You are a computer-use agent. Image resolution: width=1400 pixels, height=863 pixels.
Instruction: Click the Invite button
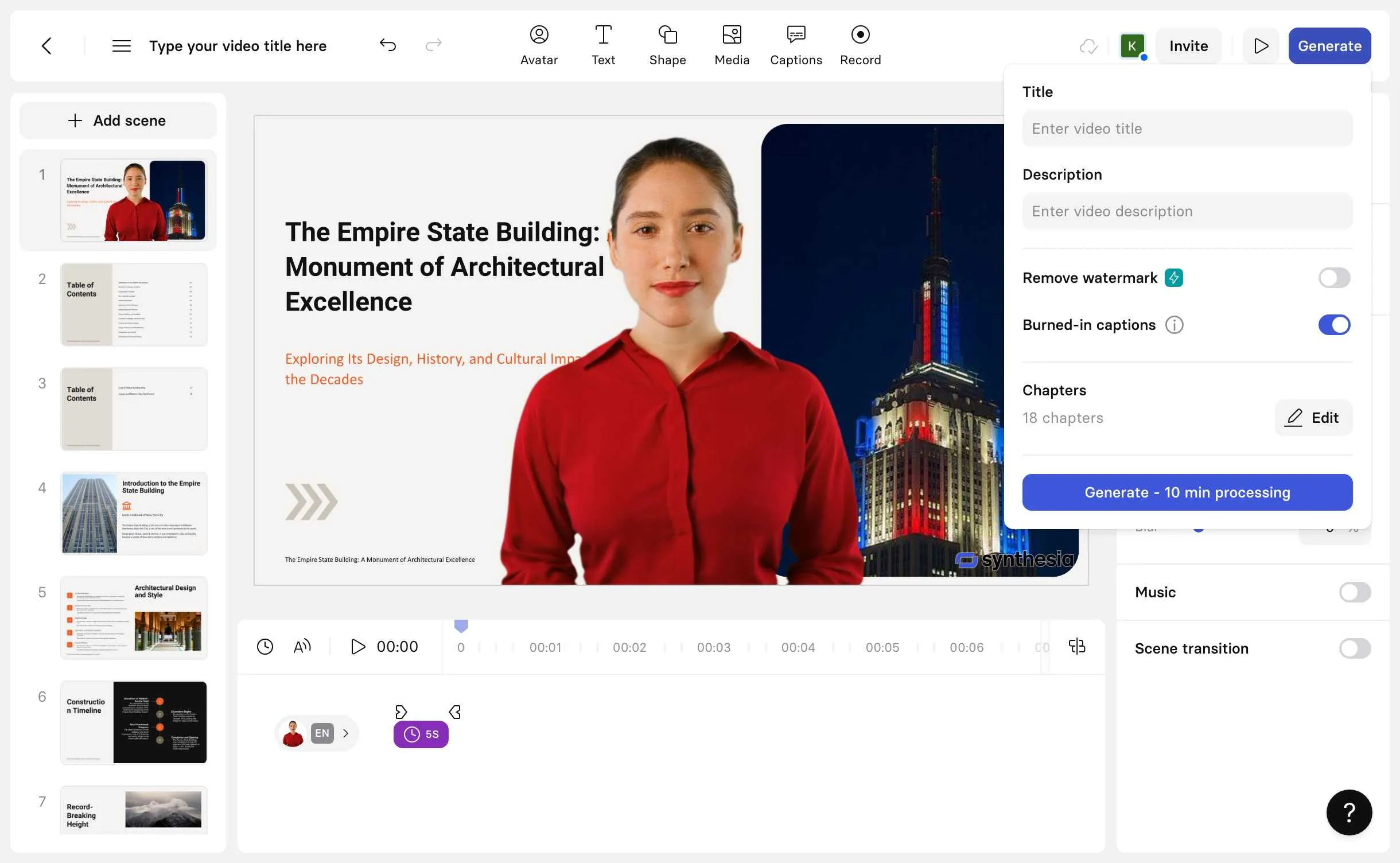tap(1188, 46)
